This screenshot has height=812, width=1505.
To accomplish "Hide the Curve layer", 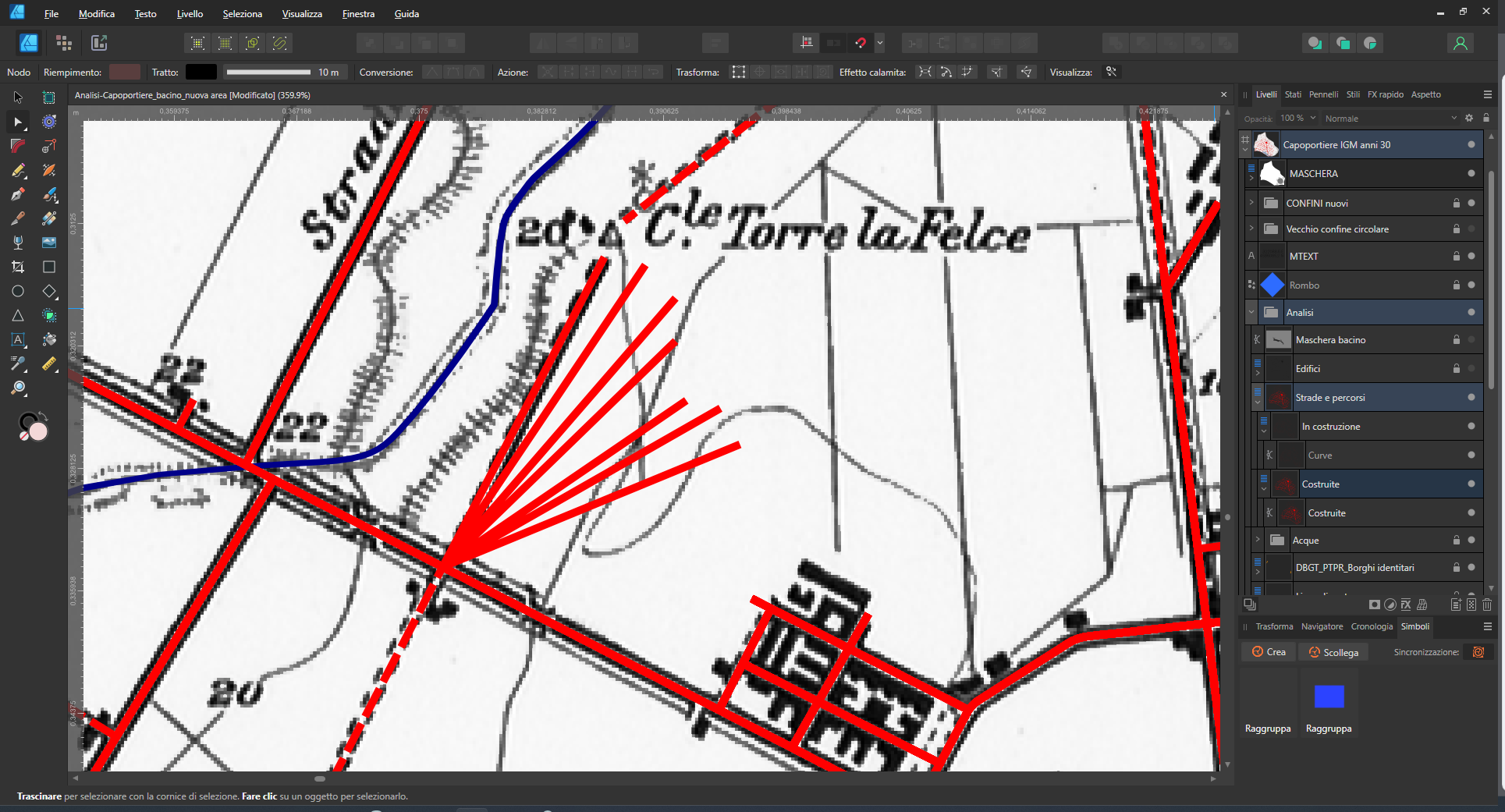I will point(1471,455).
